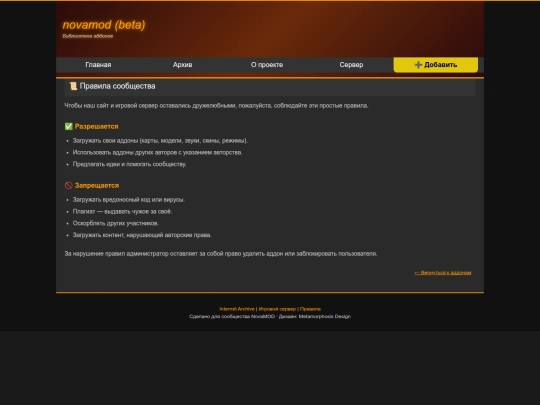Open the Главная navigation tab
The width and height of the screenshot is (540, 405).
pos(98,65)
